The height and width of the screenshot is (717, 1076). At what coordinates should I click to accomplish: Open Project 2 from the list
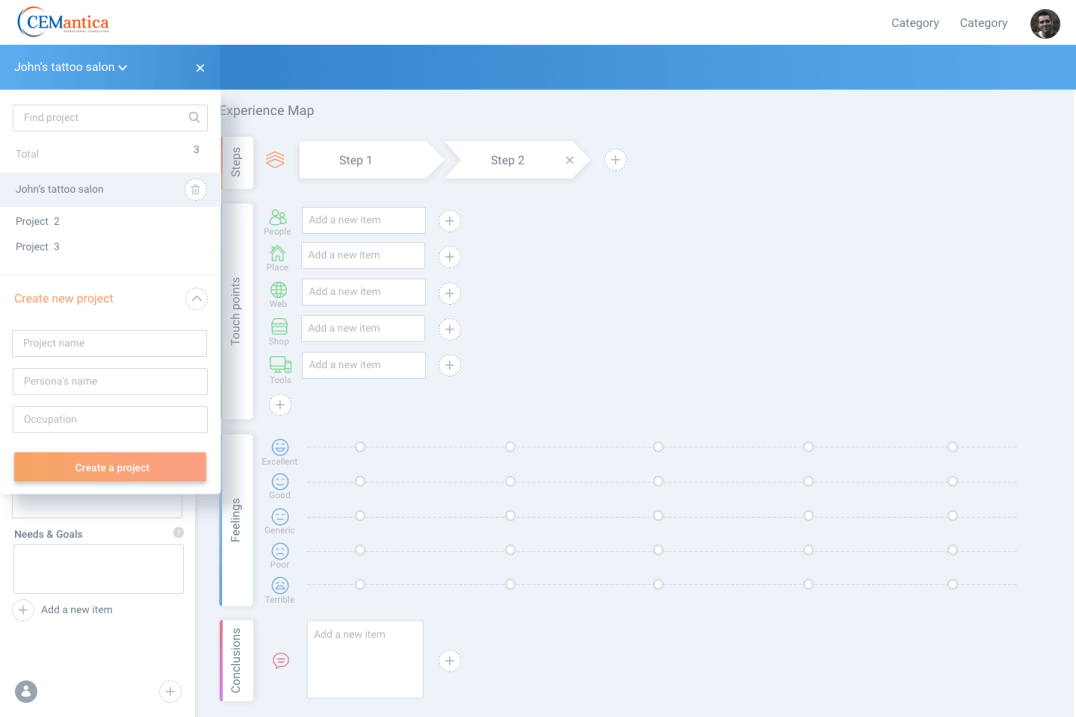click(x=38, y=221)
